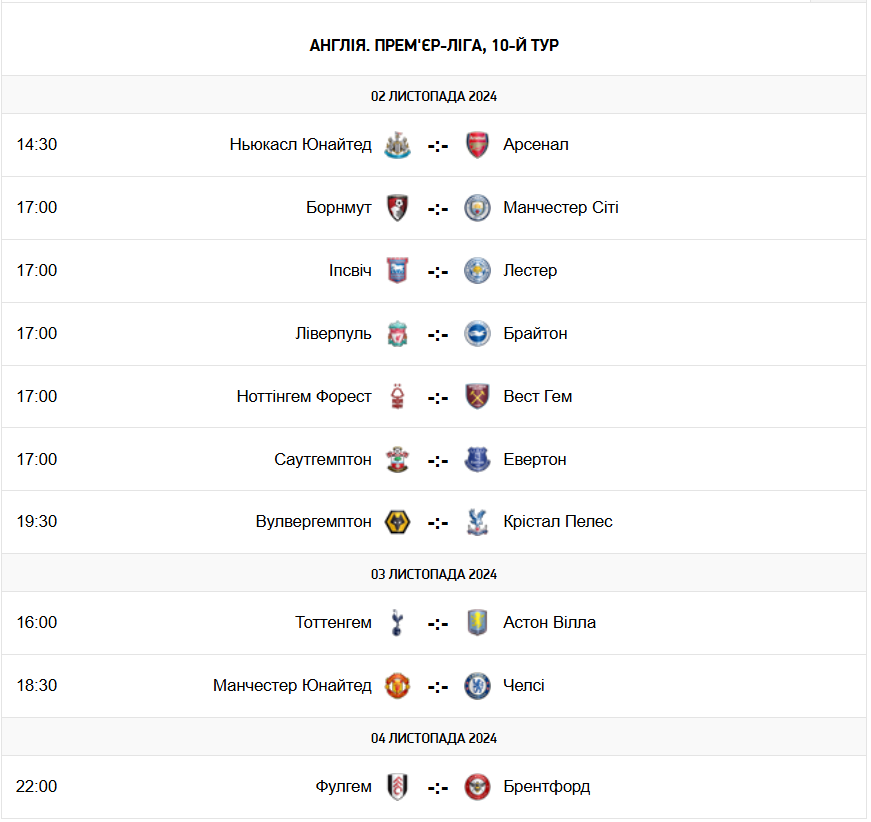The width and height of the screenshot is (871, 822).
Task: Click the Arsenal club crest
Action: click(477, 145)
